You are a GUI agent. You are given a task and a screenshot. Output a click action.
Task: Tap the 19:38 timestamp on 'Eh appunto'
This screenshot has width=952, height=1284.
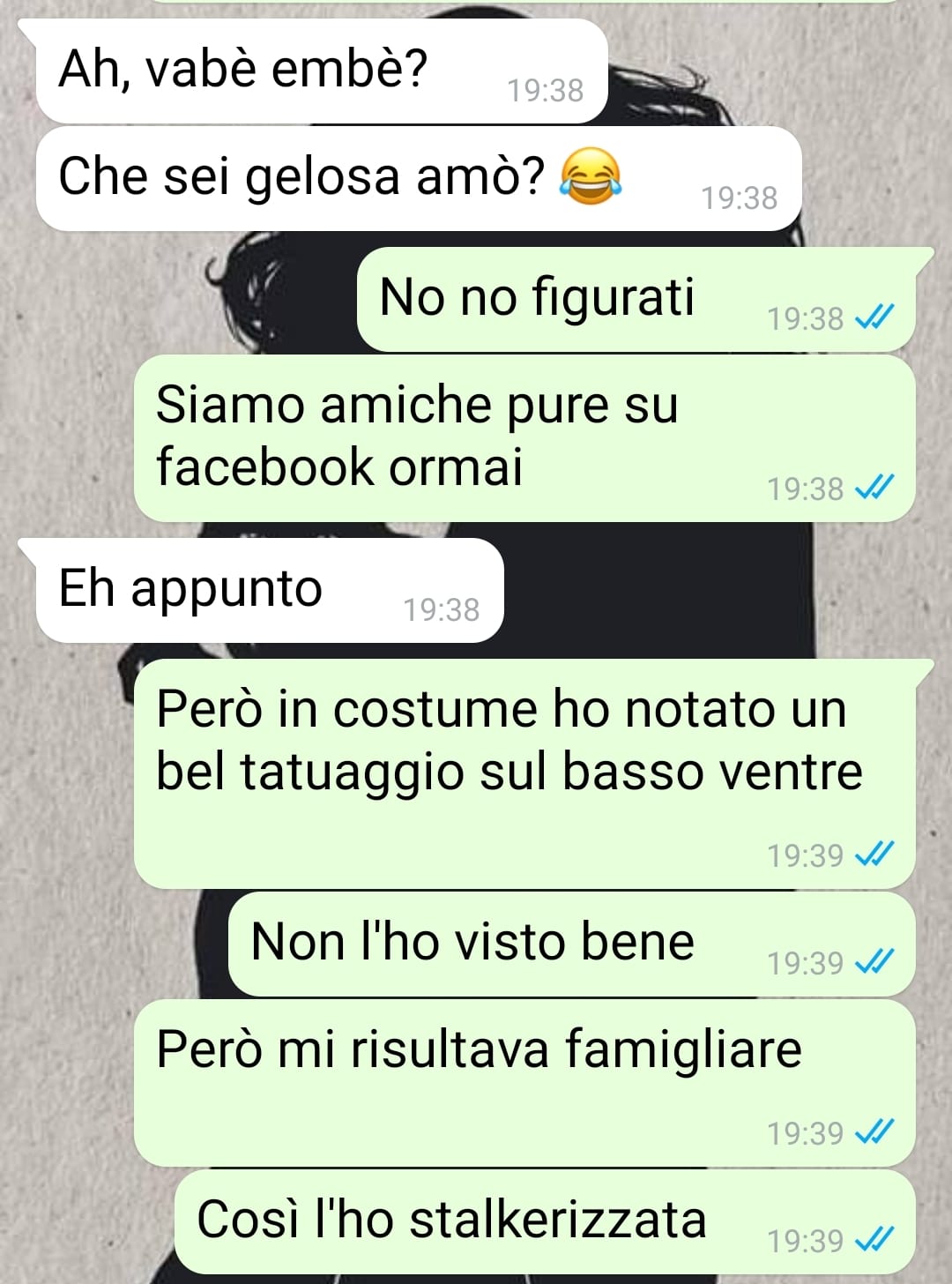[x=442, y=609]
